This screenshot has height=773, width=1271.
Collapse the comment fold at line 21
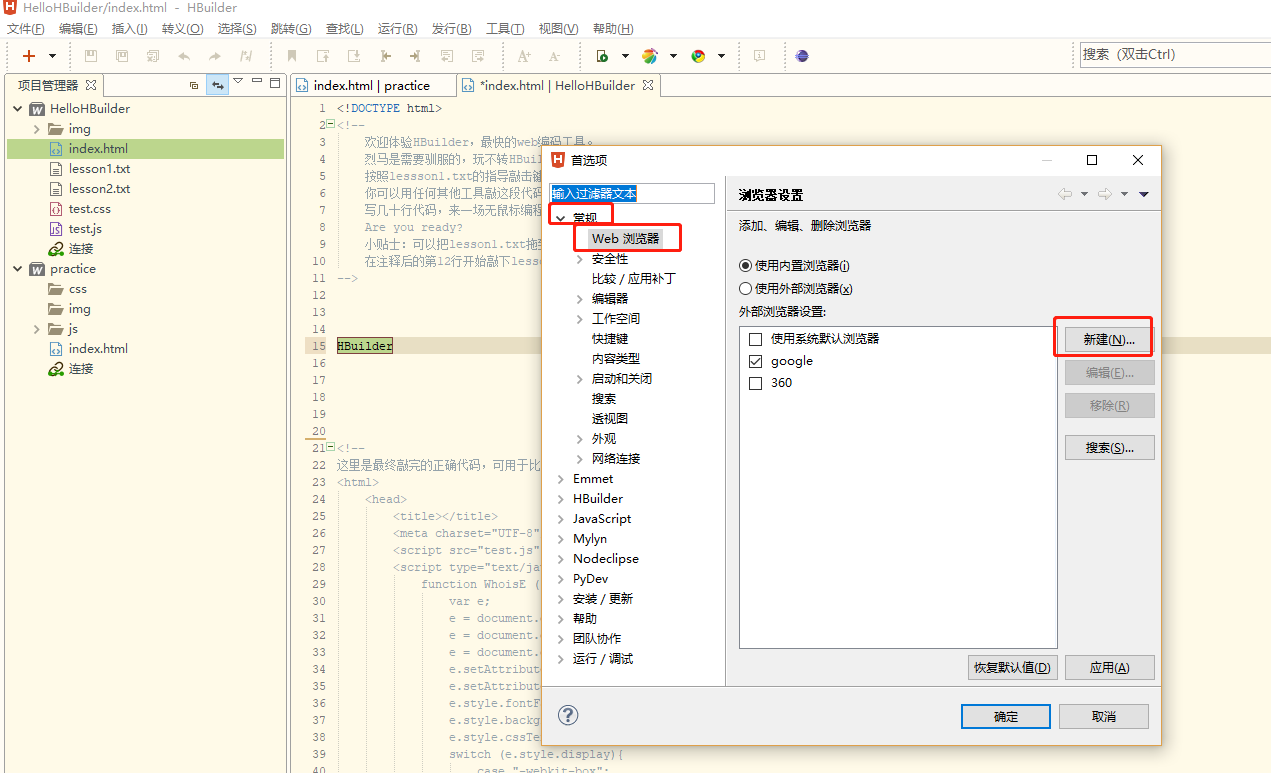click(330, 448)
